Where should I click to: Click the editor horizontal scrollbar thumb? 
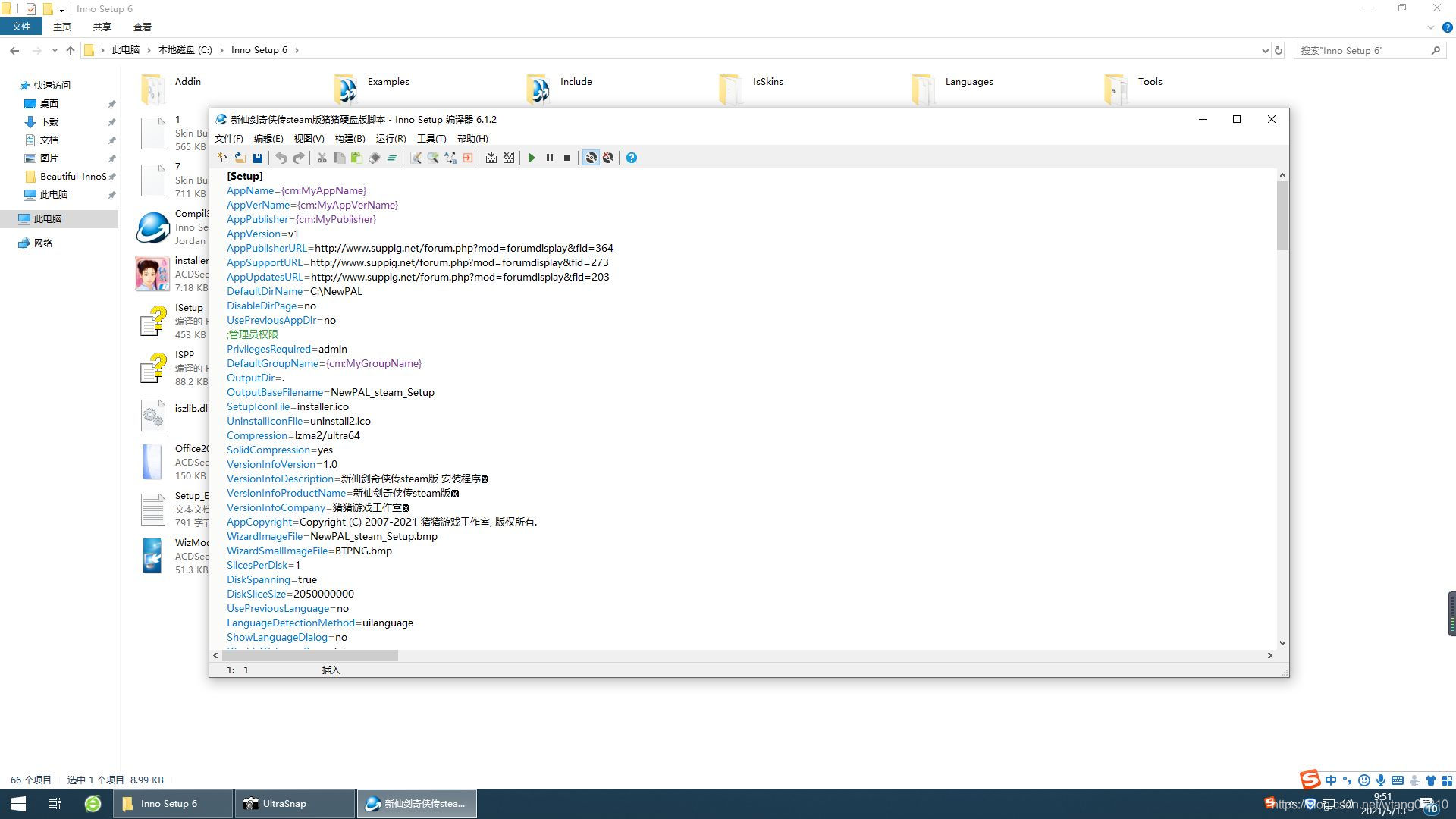click(309, 655)
